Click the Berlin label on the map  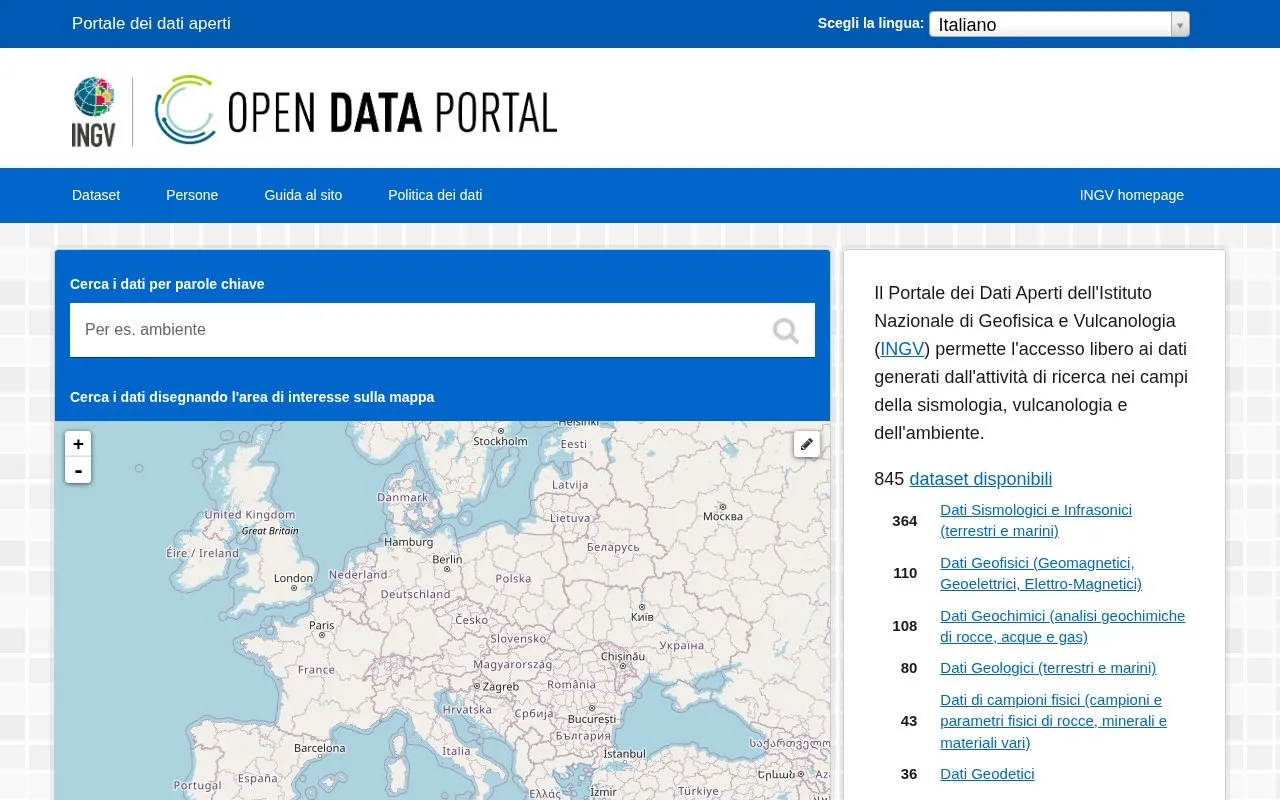pyautogui.click(x=447, y=560)
